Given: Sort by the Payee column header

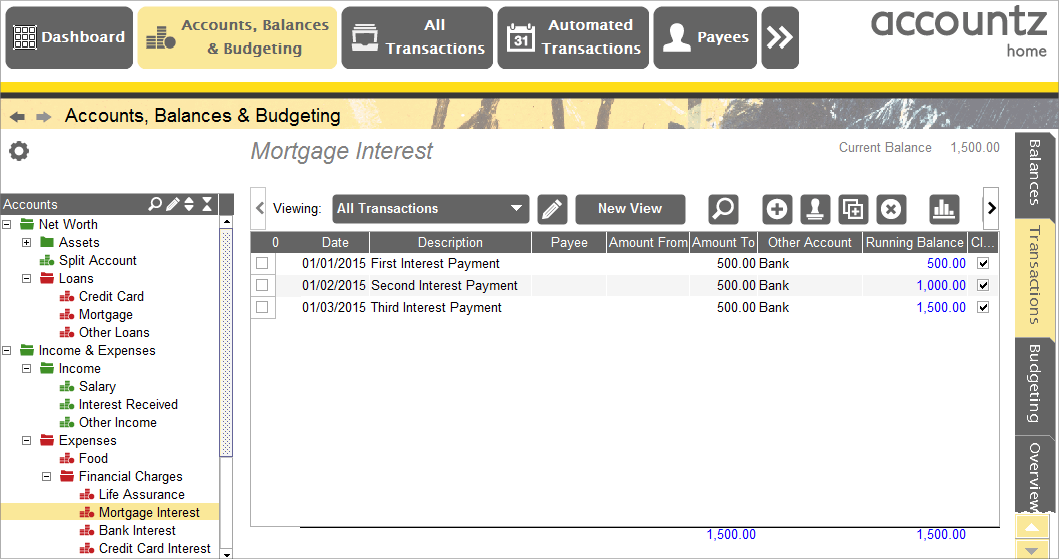Looking at the screenshot, I should pos(569,242).
